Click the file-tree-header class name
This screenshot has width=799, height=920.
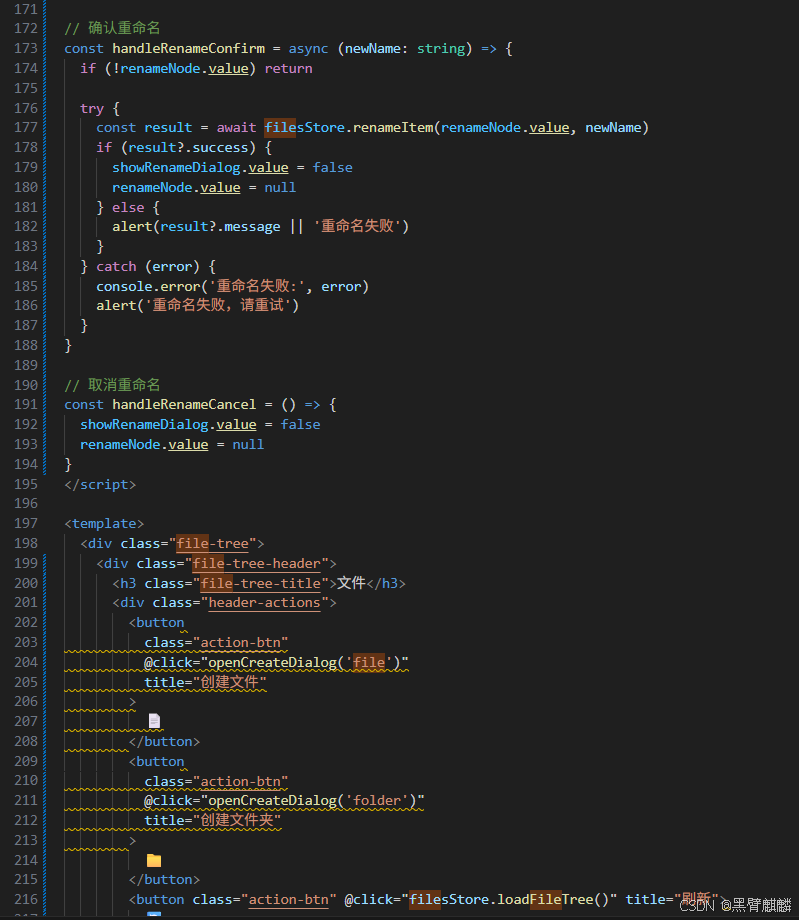pyautogui.click(x=256, y=564)
